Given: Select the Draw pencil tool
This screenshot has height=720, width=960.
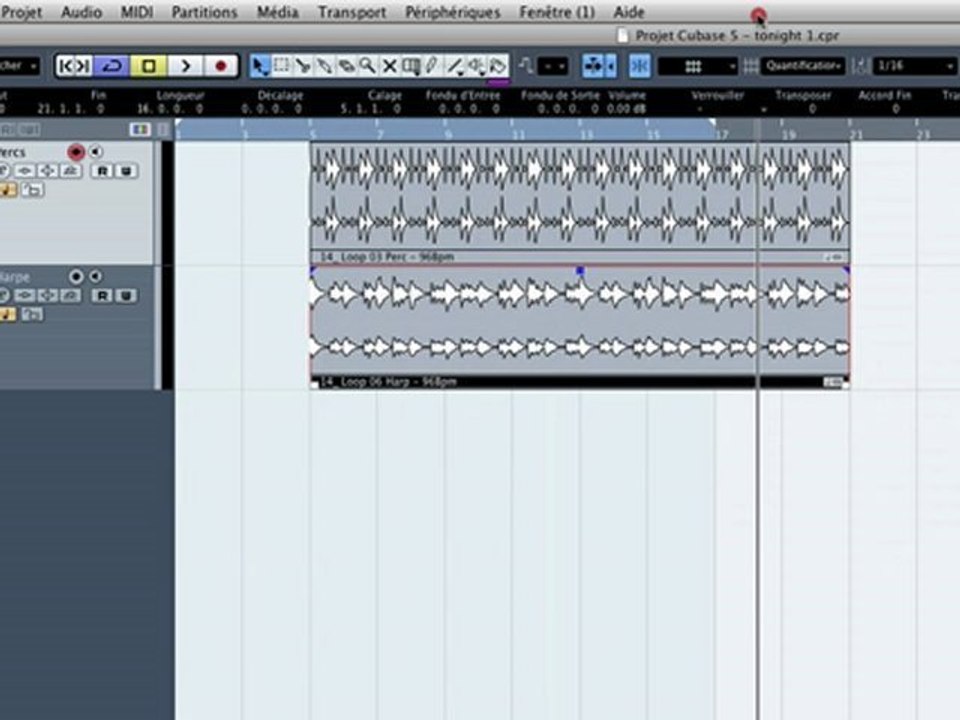Looking at the screenshot, I should click(432, 66).
